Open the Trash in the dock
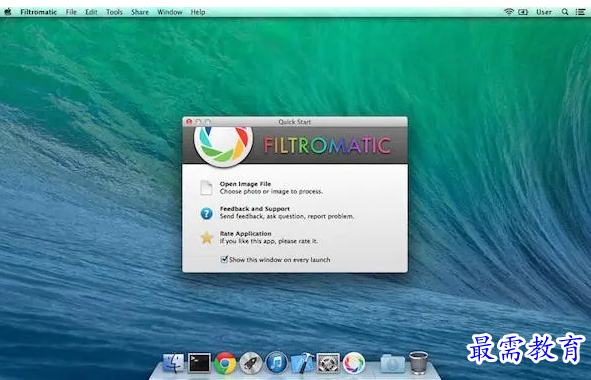The width and height of the screenshot is (591, 380). (418, 363)
